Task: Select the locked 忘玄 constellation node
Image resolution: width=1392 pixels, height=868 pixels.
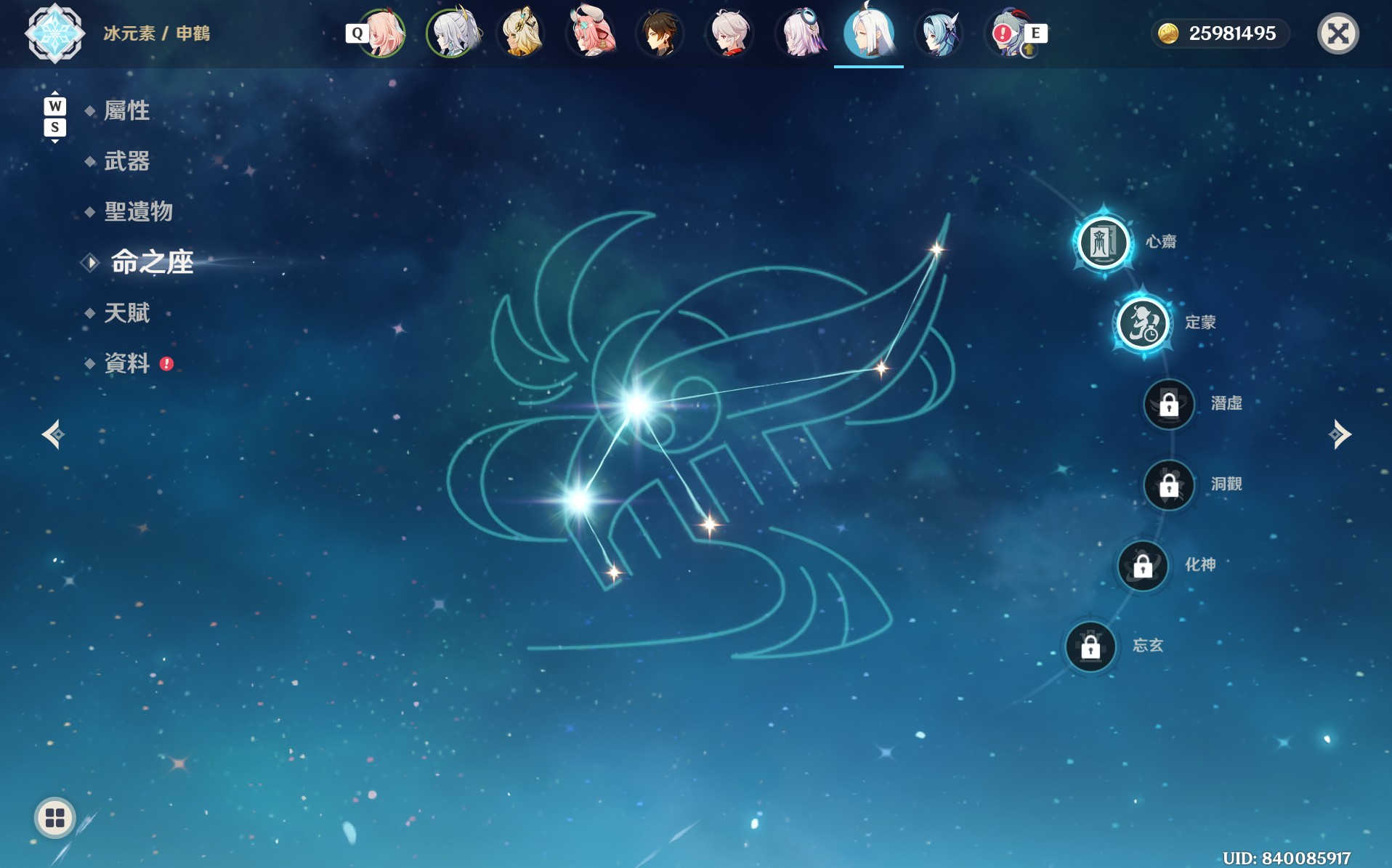Action: pyautogui.click(x=1090, y=646)
